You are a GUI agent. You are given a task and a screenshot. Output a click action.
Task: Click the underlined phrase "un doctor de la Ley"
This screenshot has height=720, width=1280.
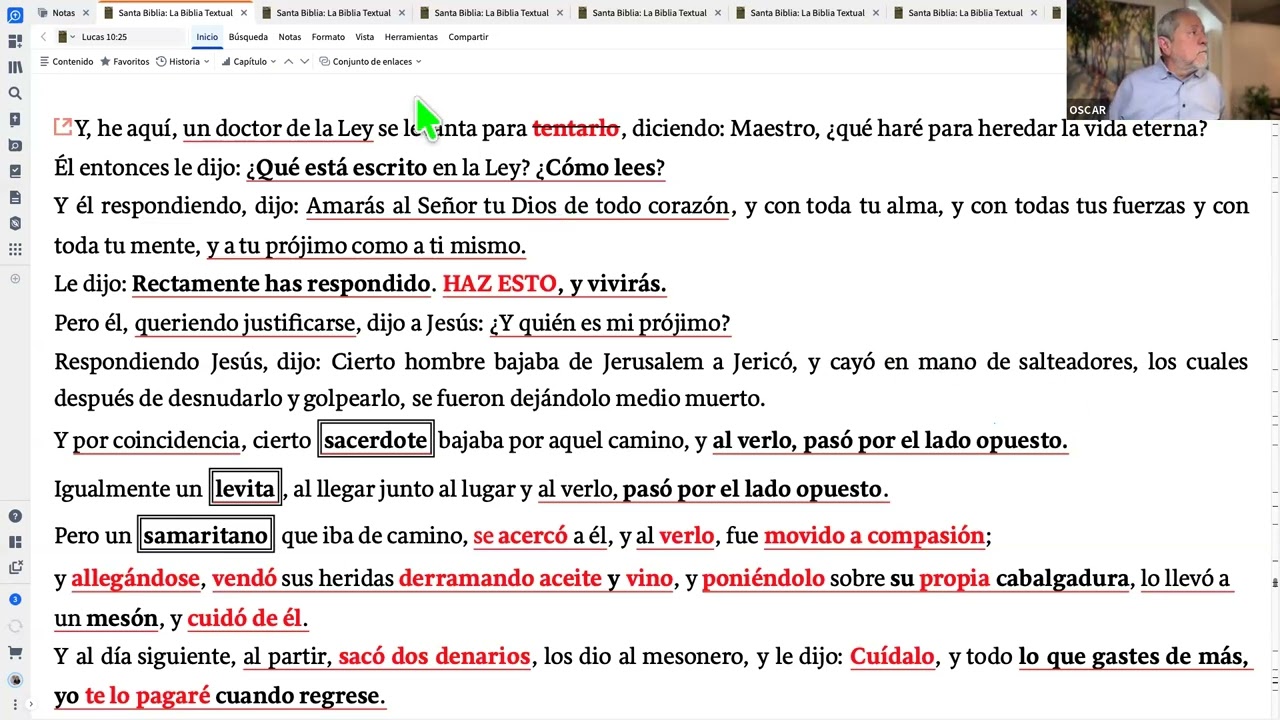coord(278,129)
